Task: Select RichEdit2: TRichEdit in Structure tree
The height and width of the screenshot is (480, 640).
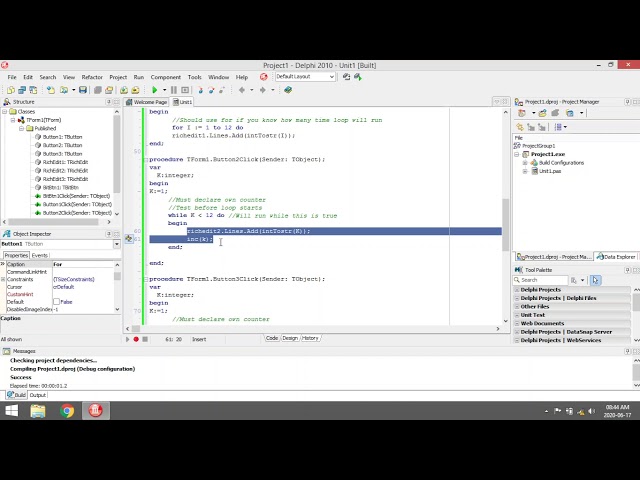Action: pyautogui.click(x=65, y=171)
